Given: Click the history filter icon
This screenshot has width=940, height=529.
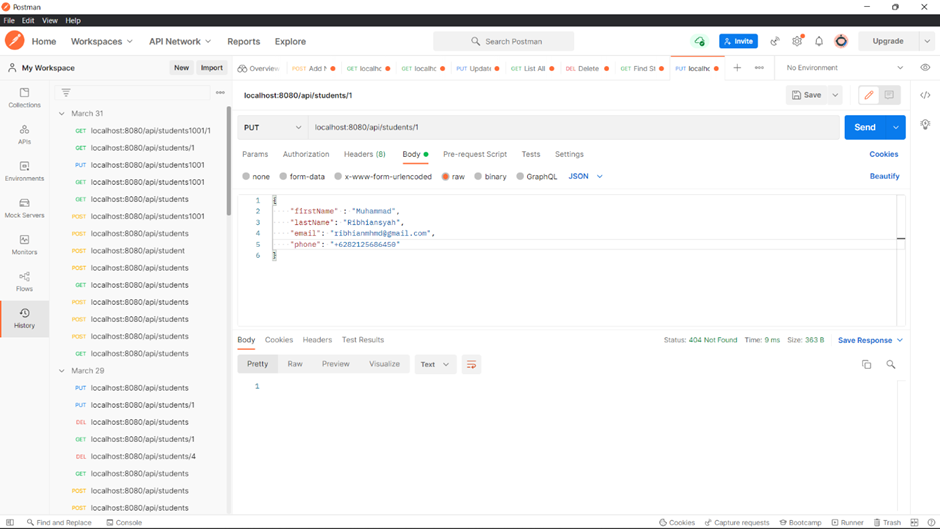Looking at the screenshot, I should pos(66,92).
